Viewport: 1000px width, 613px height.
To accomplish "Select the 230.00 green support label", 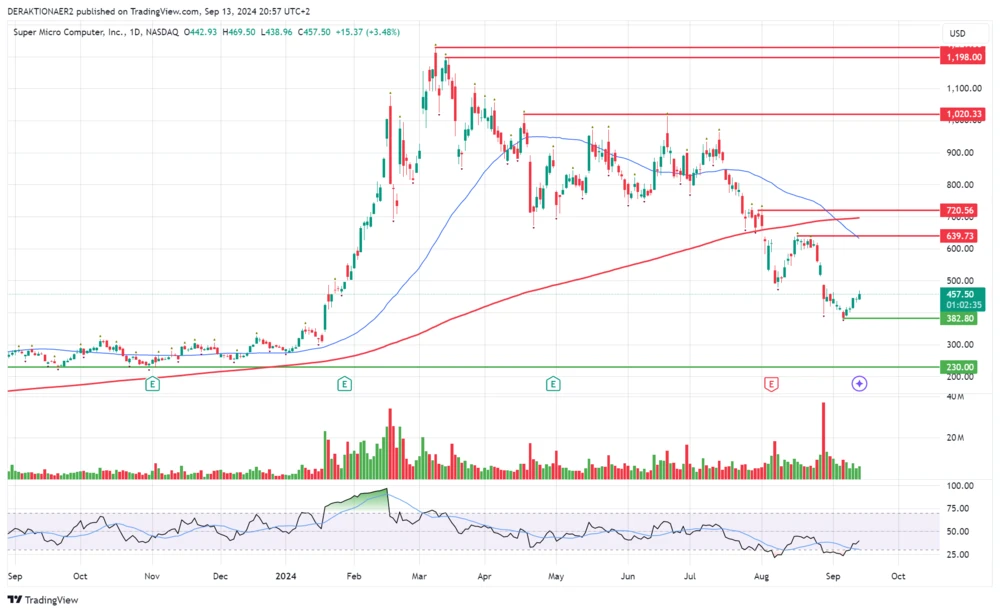I will [958, 367].
